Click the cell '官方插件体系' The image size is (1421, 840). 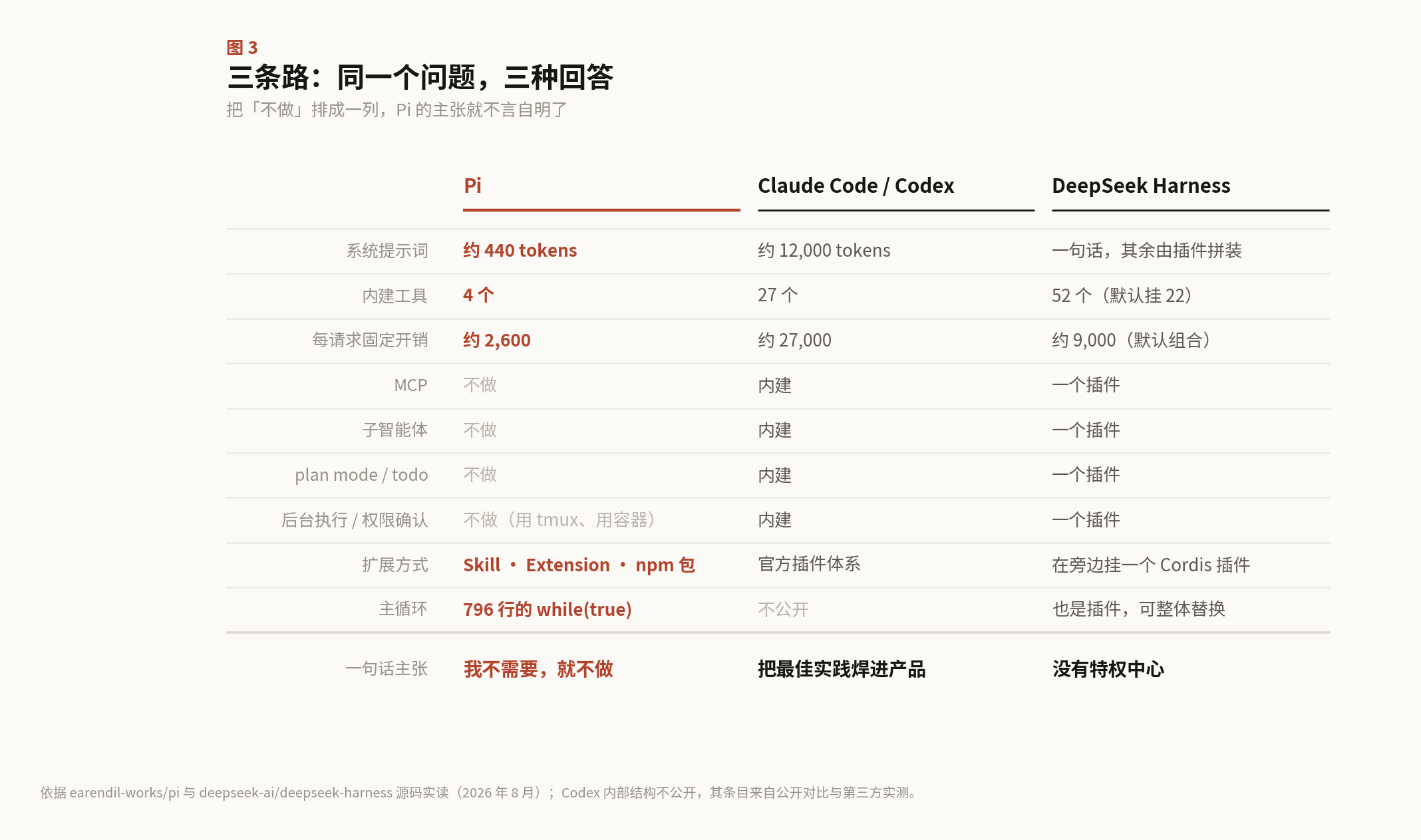point(809,564)
